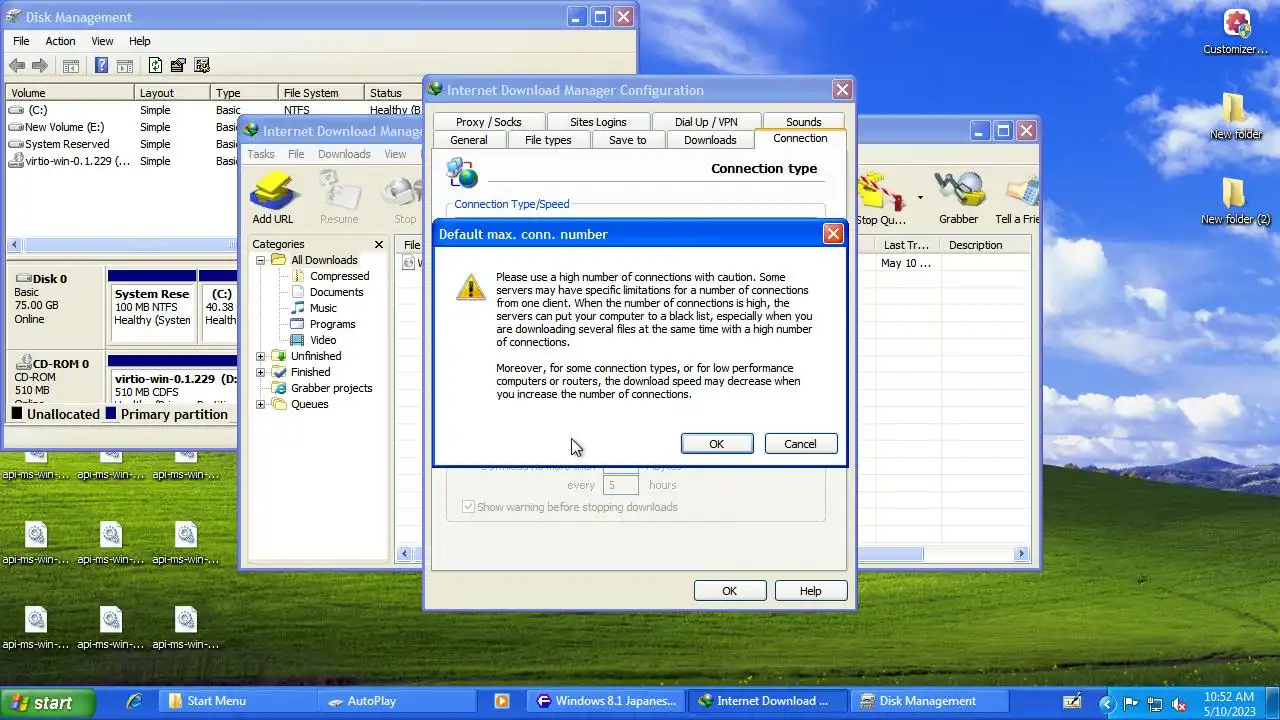This screenshot has width=1280, height=720.
Task: Cancel the Default max. conn. number dialog
Action: [x=800, y=444]
